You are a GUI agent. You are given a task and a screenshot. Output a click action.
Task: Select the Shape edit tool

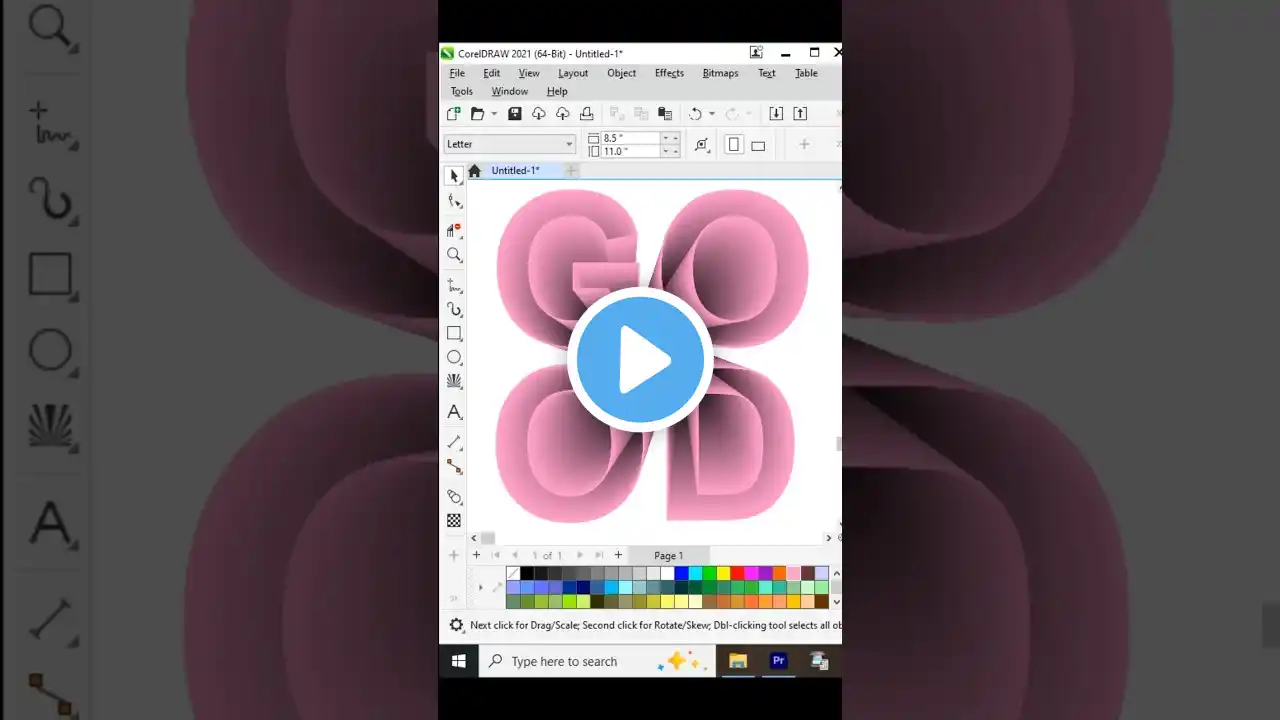(x=454, y=201)
